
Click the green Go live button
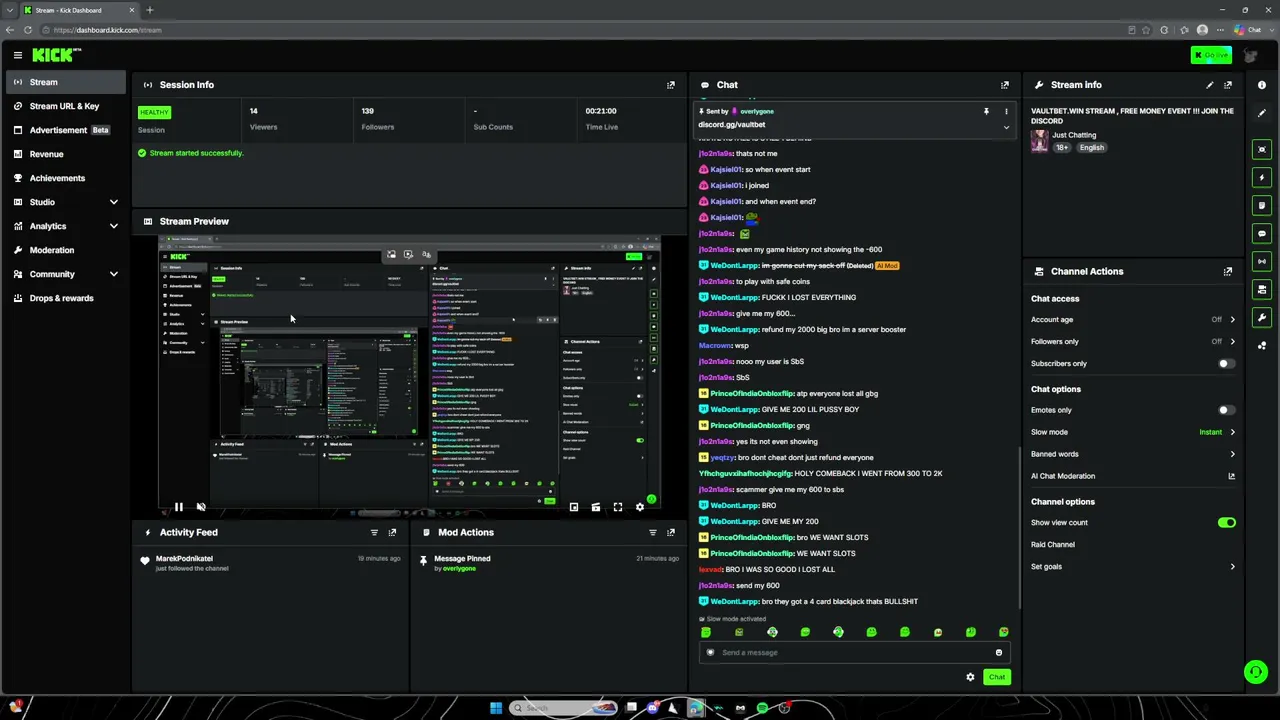(x=1211, y=55)
